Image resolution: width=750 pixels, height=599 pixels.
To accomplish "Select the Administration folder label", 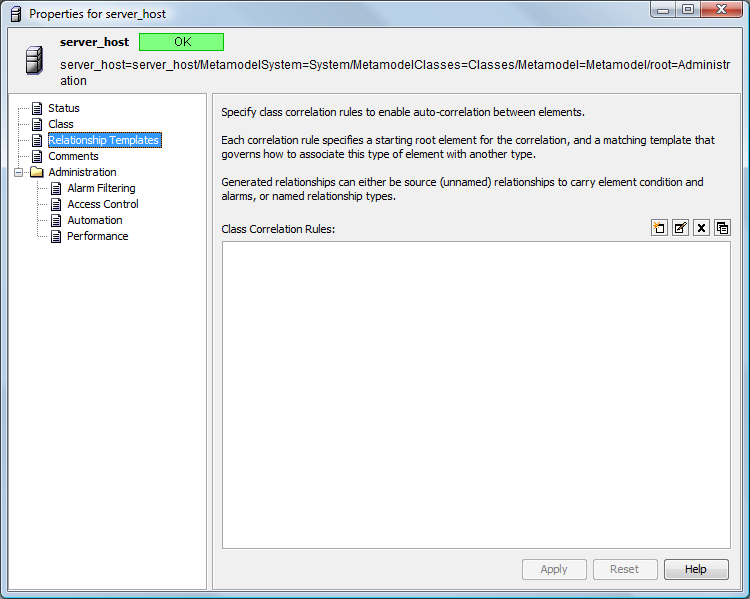I will (x=82, y=172).
